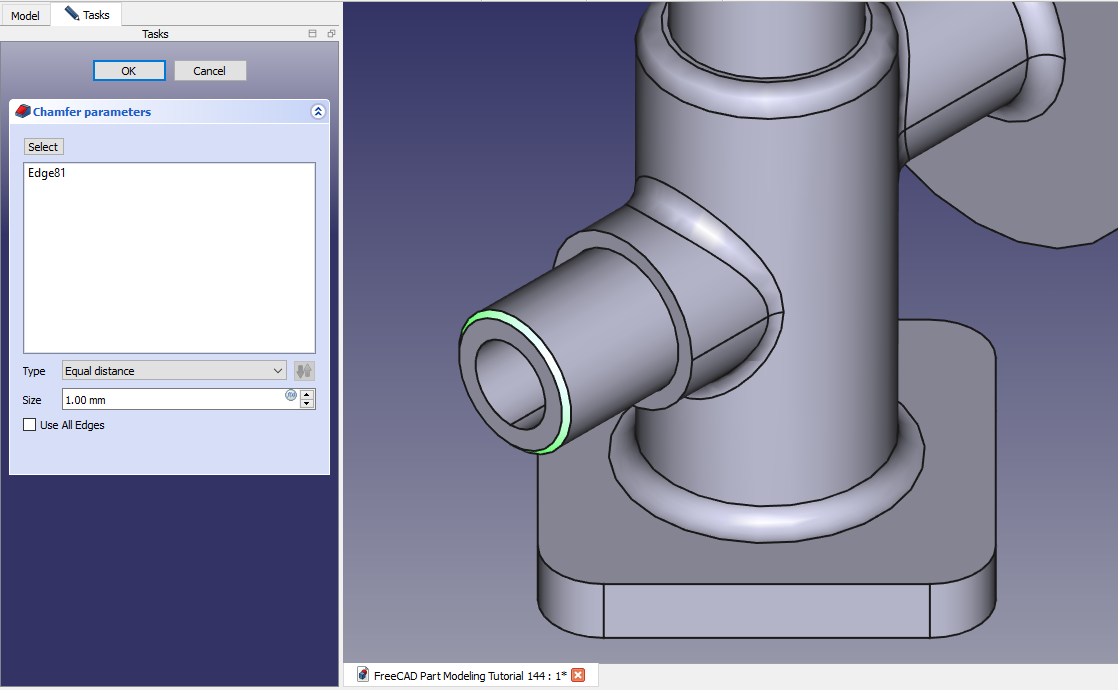Enable the Use All Edges checkbox
The width and height of the screenshot is (1118, 690).
[30, 425]
